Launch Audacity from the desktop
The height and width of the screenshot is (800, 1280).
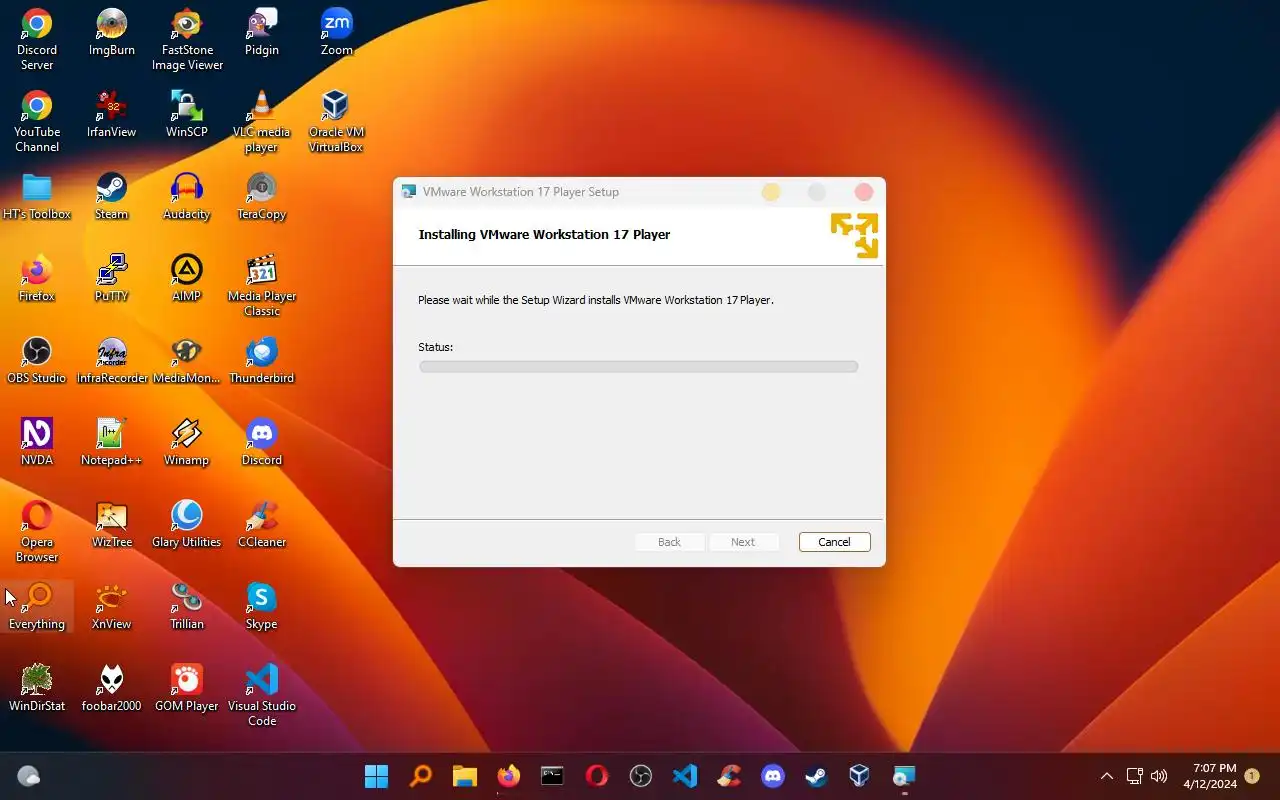[187, 196]
